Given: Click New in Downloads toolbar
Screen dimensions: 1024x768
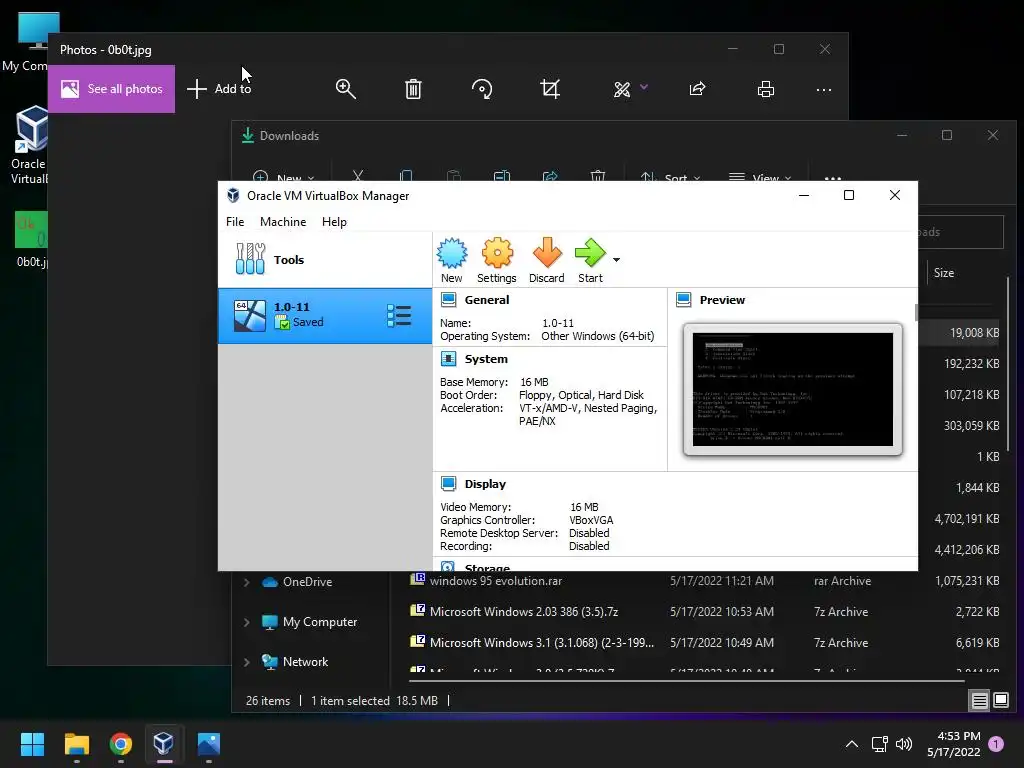Looking at the screenshot, I should tap(283, 177).
